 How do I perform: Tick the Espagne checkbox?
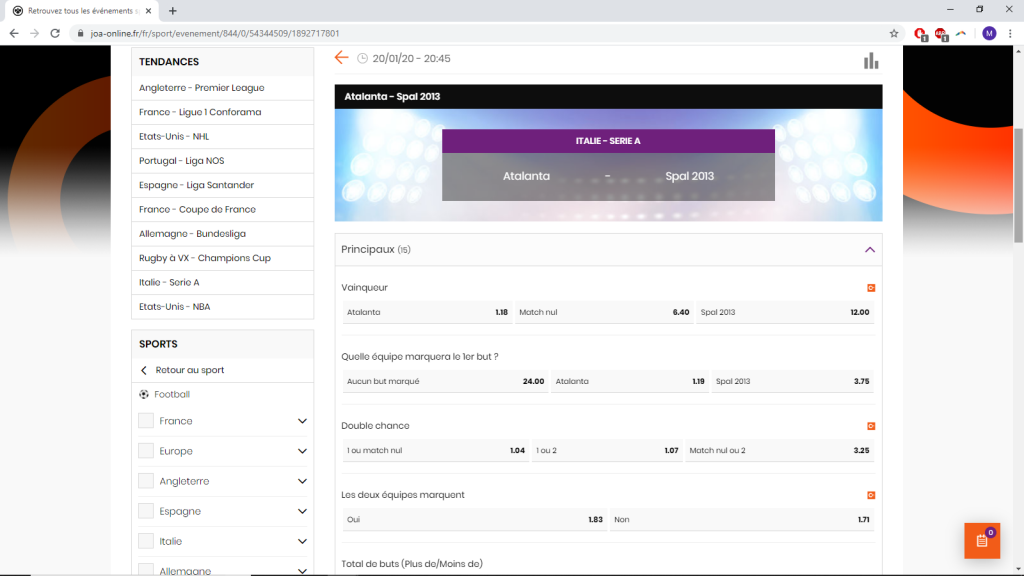coord(146,511)
